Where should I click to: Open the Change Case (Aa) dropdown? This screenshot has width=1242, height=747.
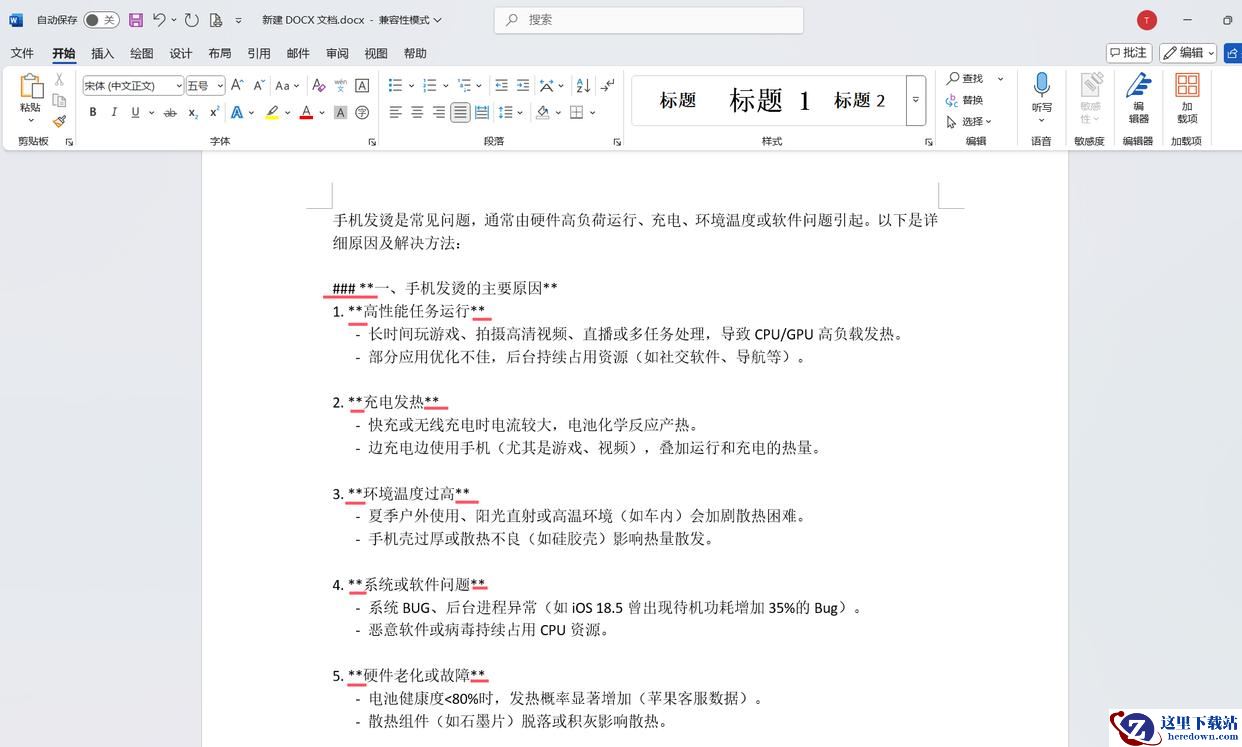click(x=287, y=86)
